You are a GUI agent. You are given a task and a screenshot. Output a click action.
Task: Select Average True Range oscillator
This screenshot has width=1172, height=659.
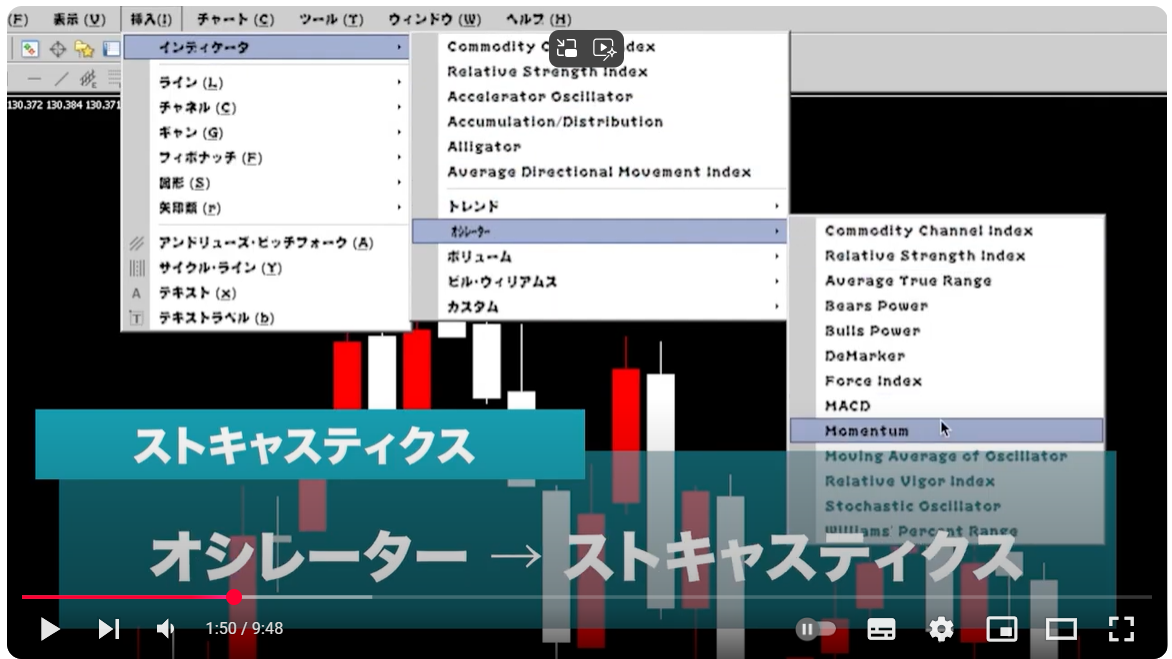pyautogui.click(x=908, y=281)
